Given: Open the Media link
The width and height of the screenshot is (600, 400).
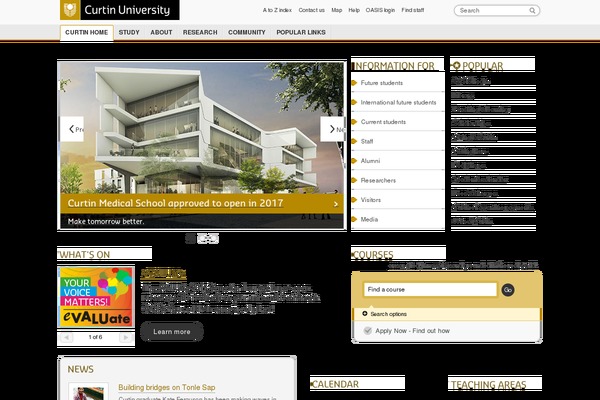Looking at the screenshot, I should click(369, 220).
